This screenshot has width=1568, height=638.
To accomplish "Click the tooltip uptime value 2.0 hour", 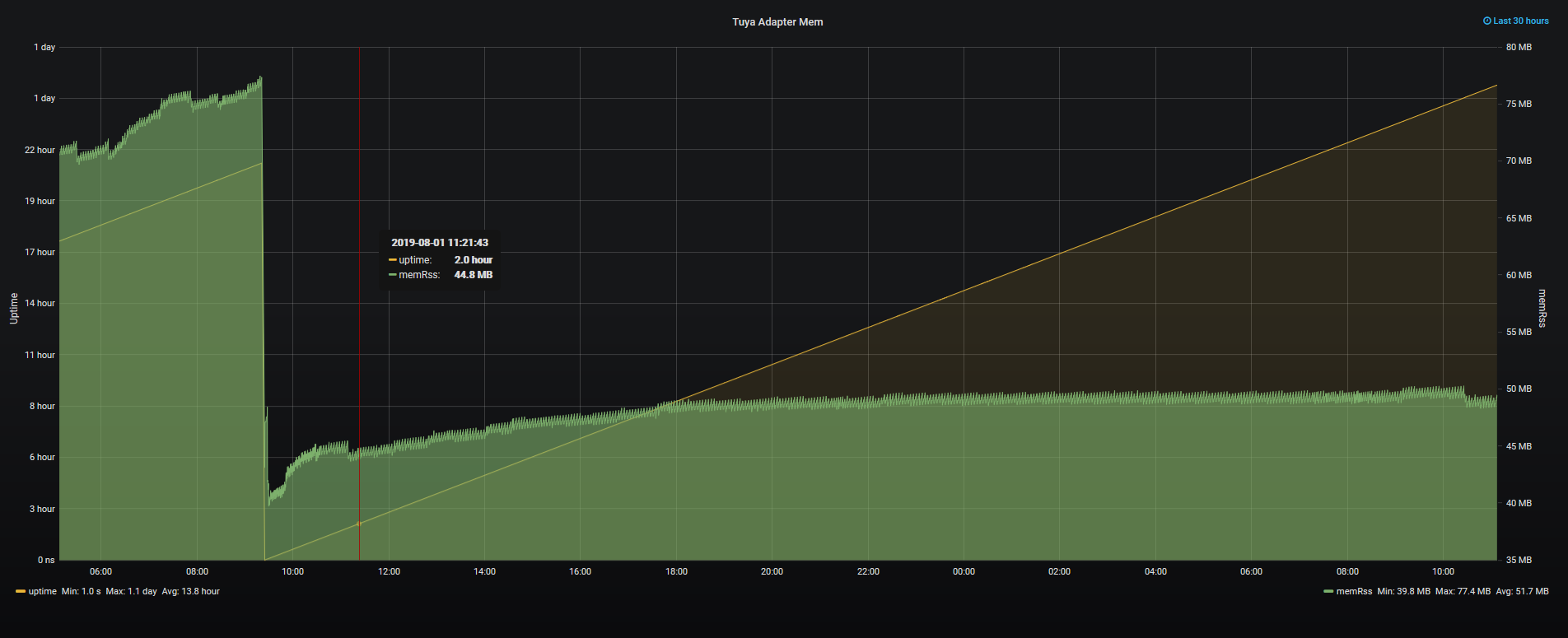I will 474,260.
